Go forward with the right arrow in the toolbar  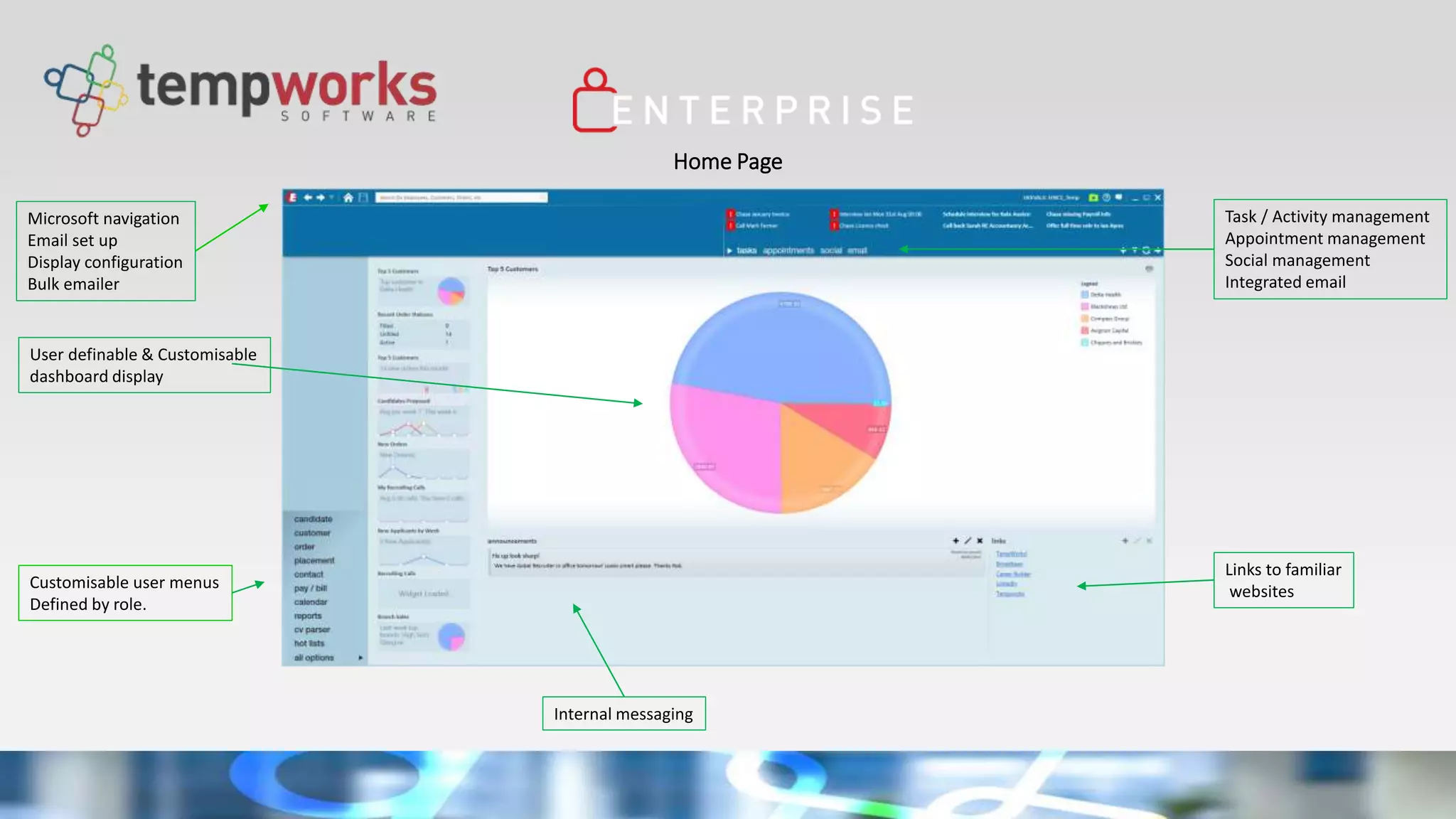click(321, 198)
